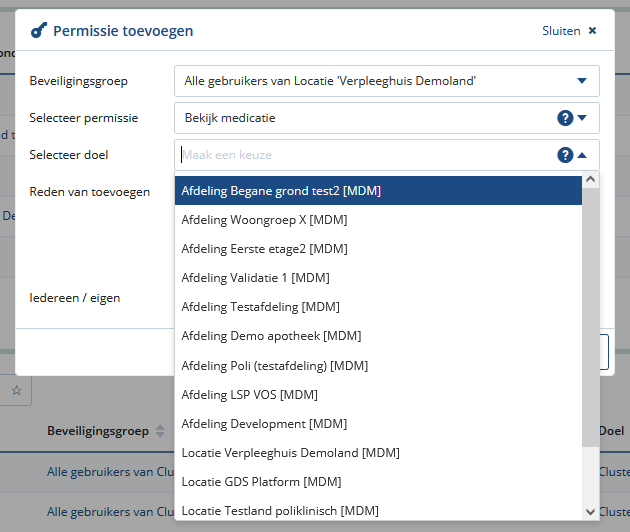The height and width of the screenshot is (532, 630).
Task: Select Afdeling Begane grond test2 [MDM]
Action: [281, 190]
